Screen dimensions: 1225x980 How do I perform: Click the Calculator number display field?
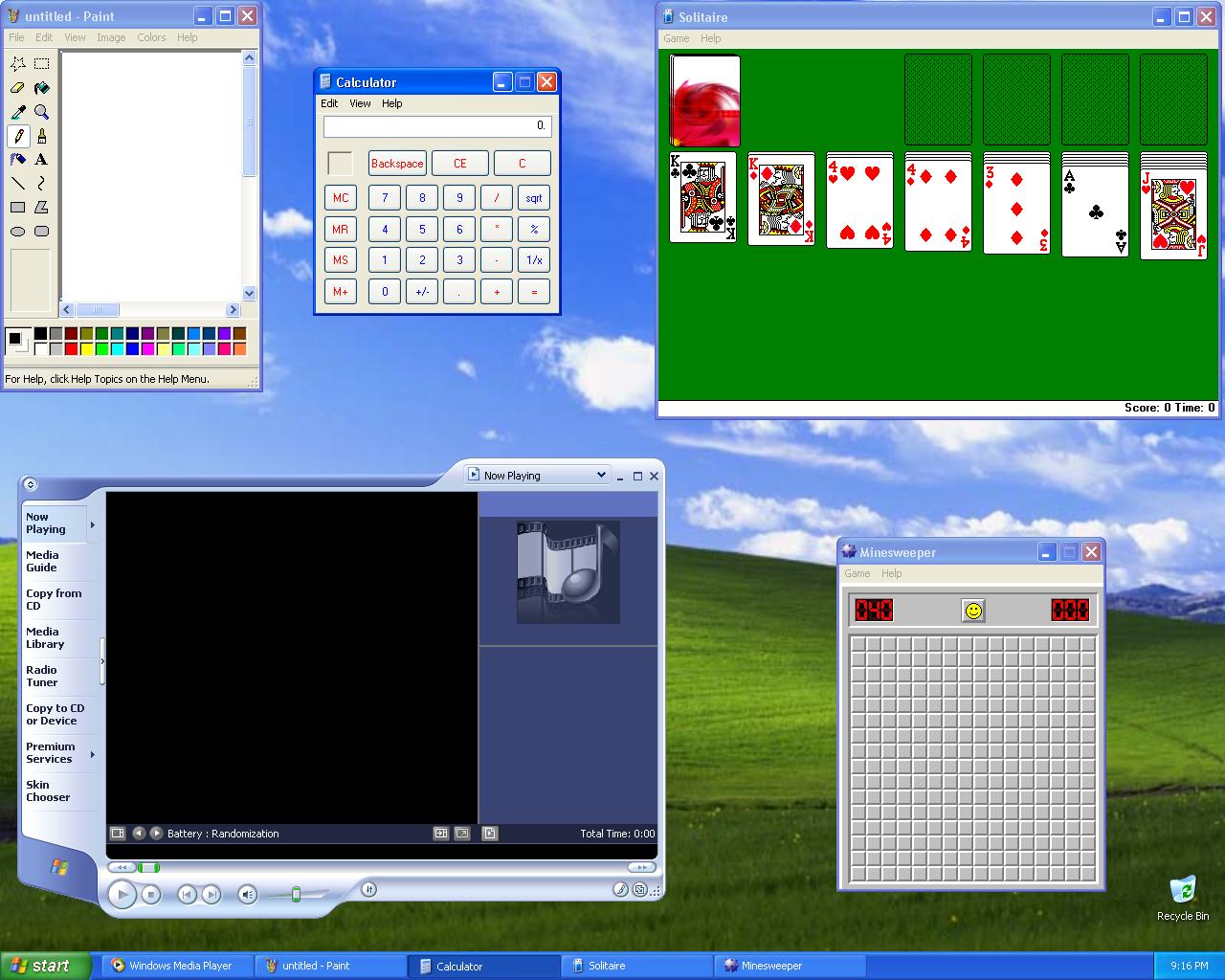[437, 125]
